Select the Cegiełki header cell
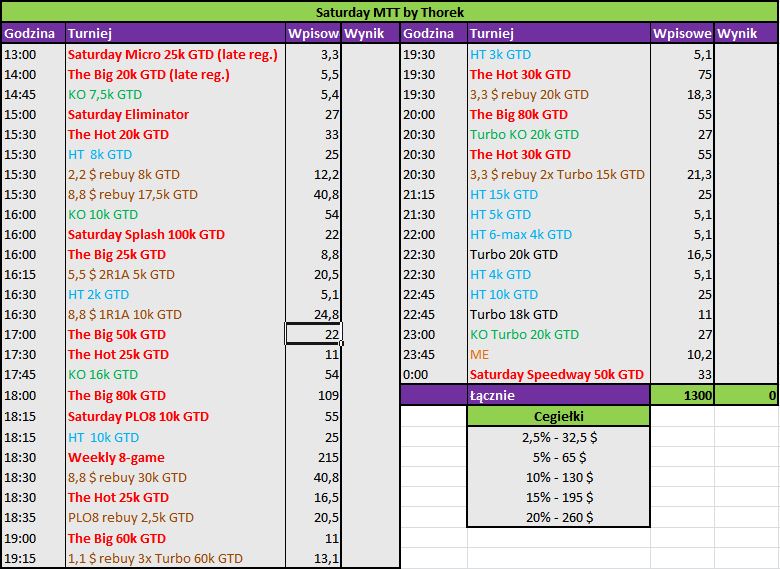 [x=559, y=416]
